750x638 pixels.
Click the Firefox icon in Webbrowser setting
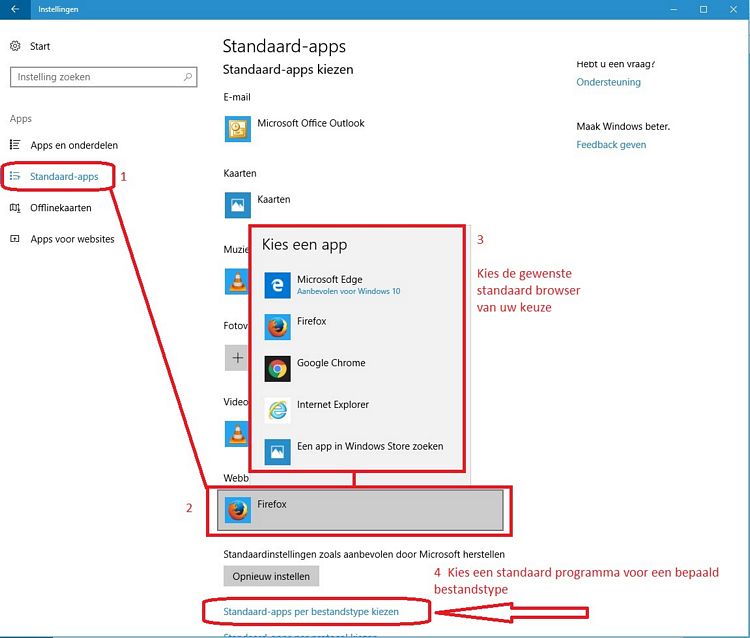(238, 510)
